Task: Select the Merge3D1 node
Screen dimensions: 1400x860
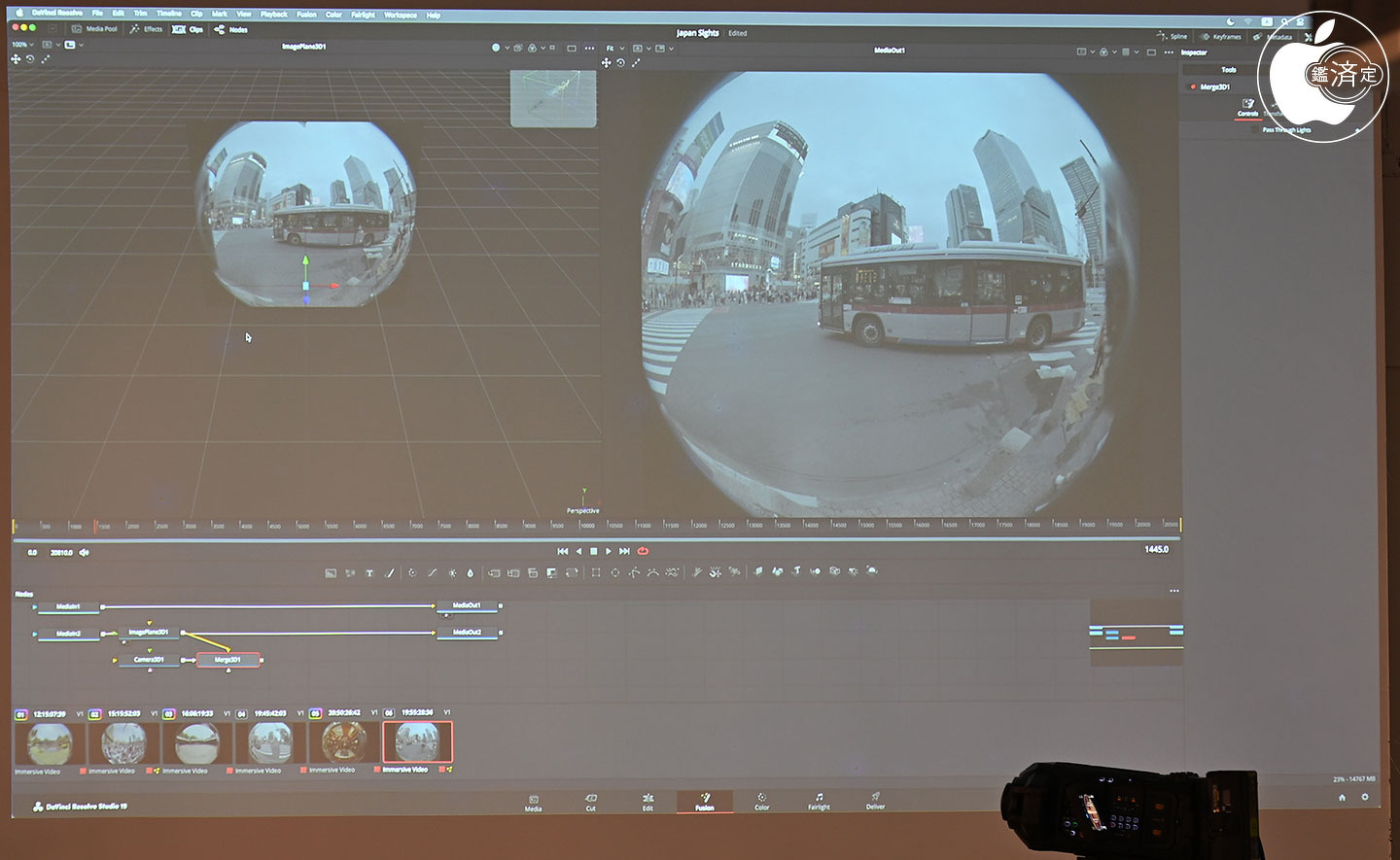Action: (x=228, y=660)
